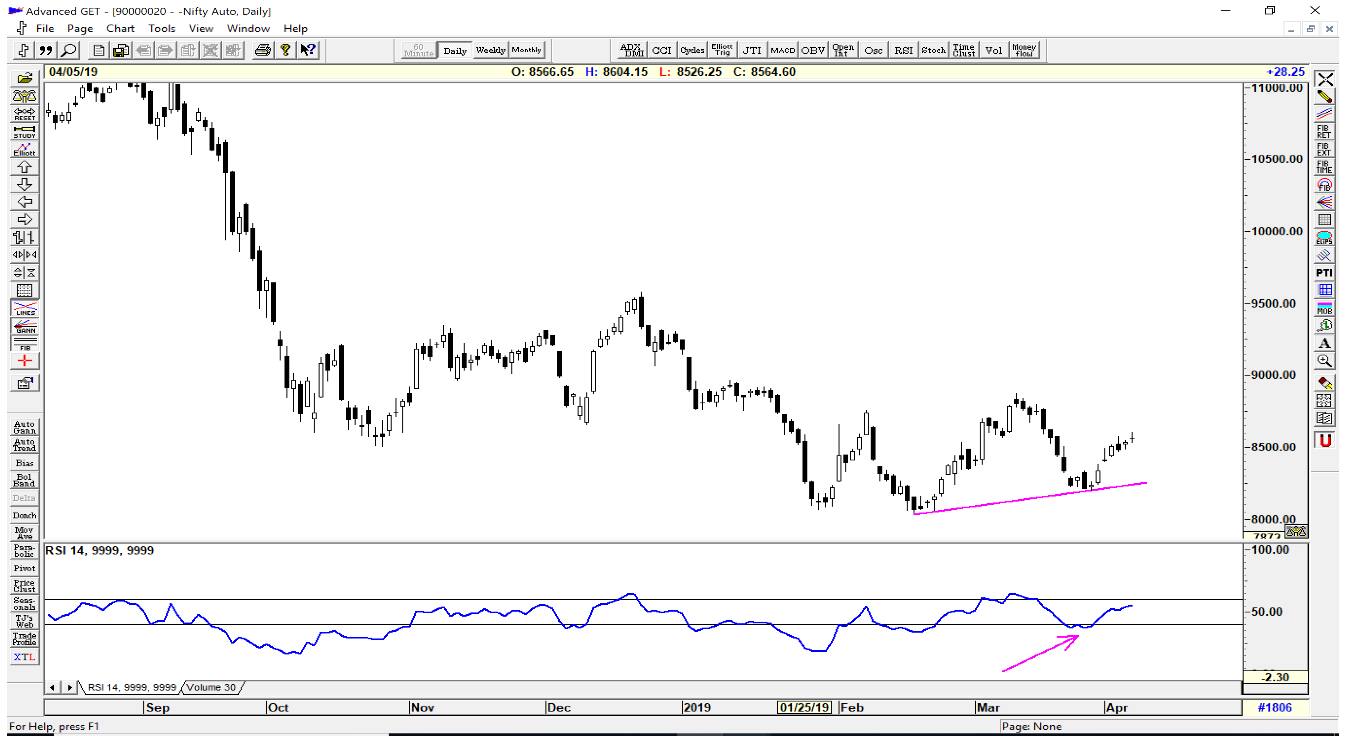
Task: Select the PTI tool on right toolbar
Action: 1325,270
